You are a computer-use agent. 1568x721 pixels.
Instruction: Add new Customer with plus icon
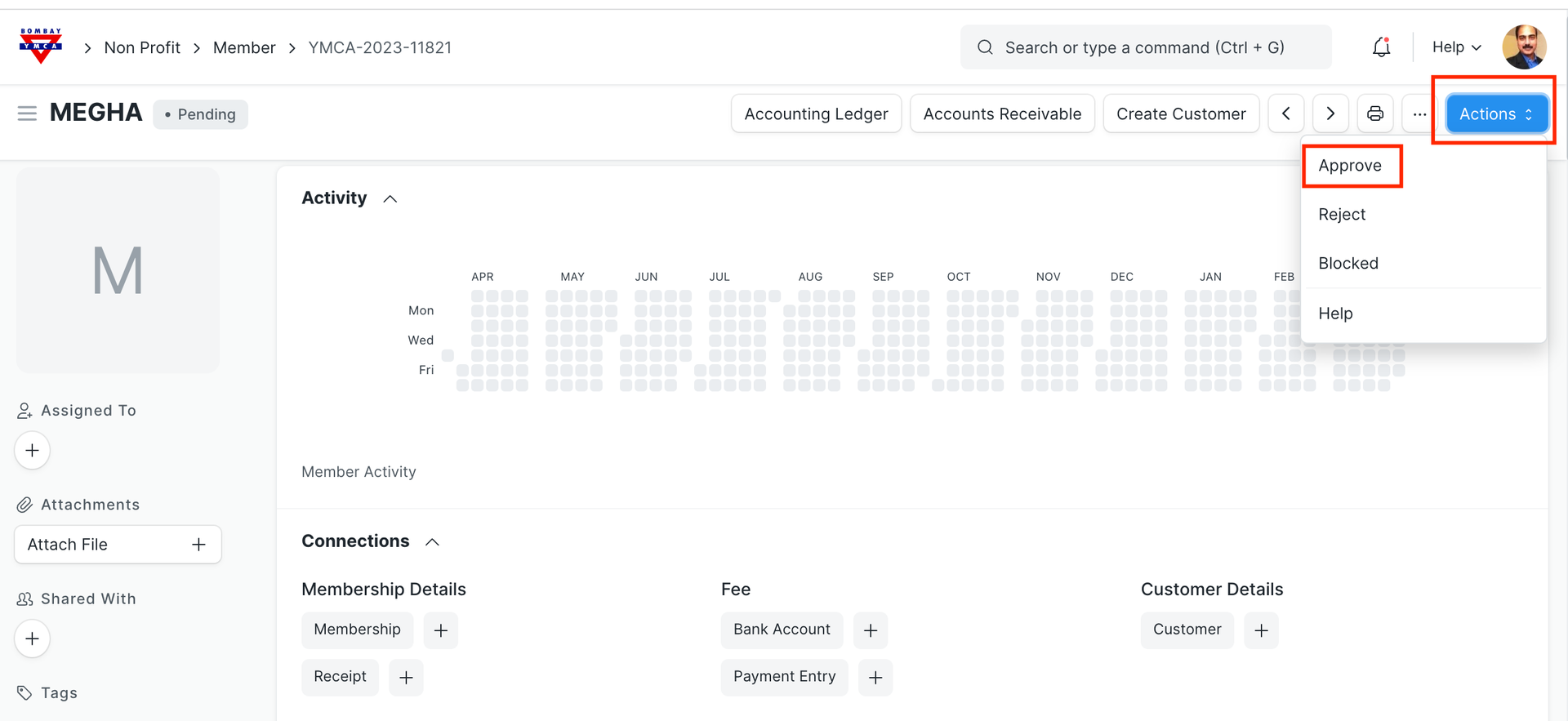coord(1261,630)
